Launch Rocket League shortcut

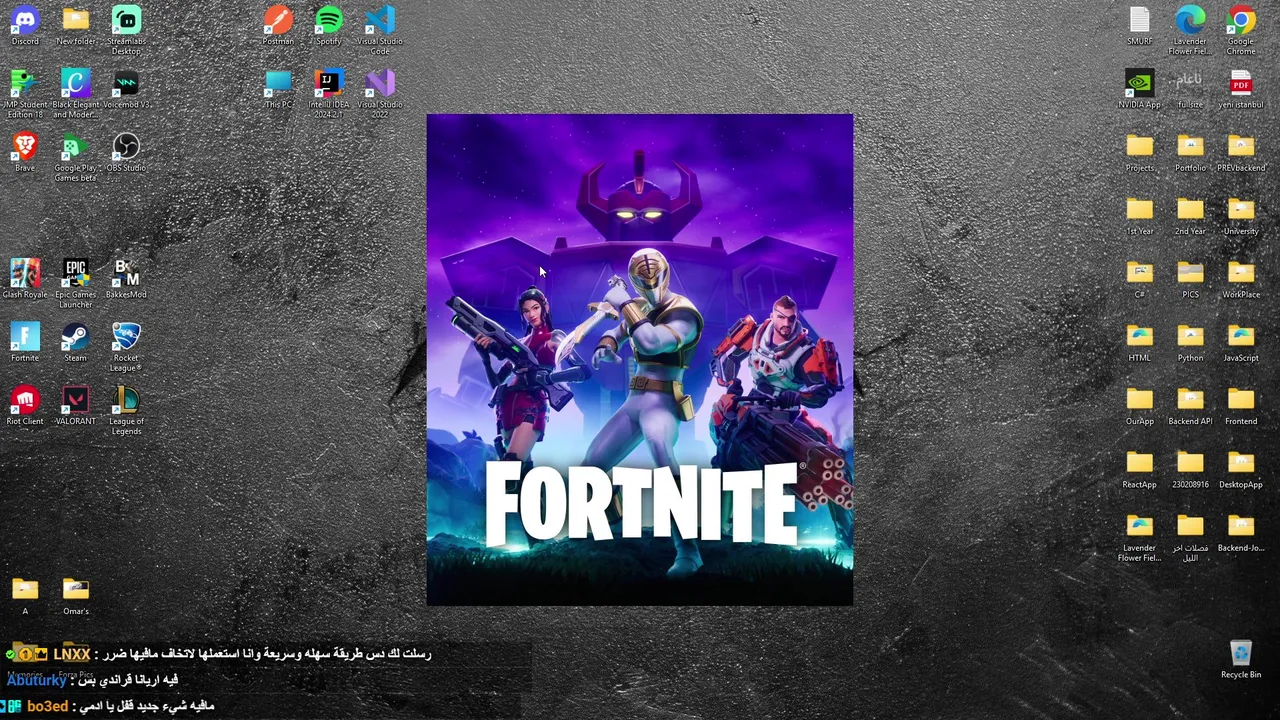pyautogui.click(x=126, y=347)
